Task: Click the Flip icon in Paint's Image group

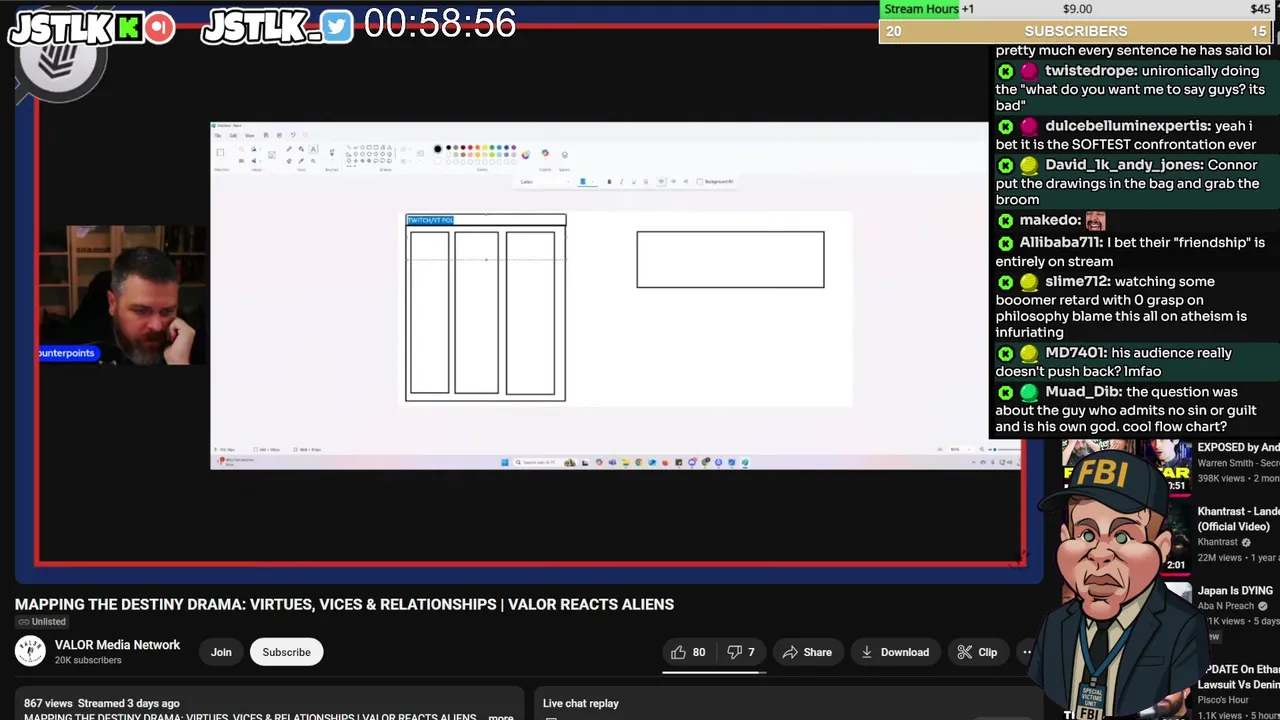Action: [x=254, y=160]
